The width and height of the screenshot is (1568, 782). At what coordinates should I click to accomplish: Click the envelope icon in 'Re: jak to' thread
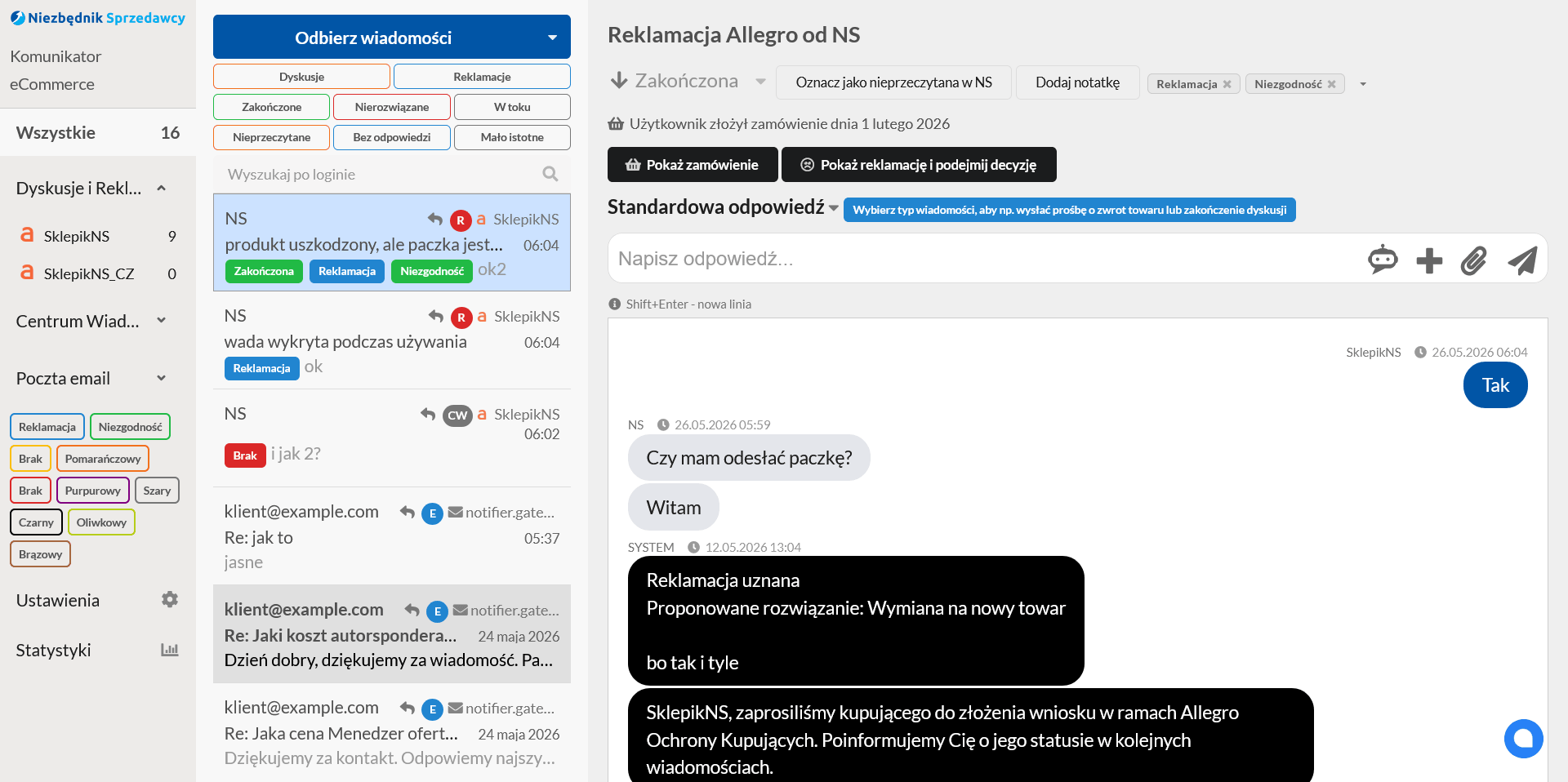point(456,512)
